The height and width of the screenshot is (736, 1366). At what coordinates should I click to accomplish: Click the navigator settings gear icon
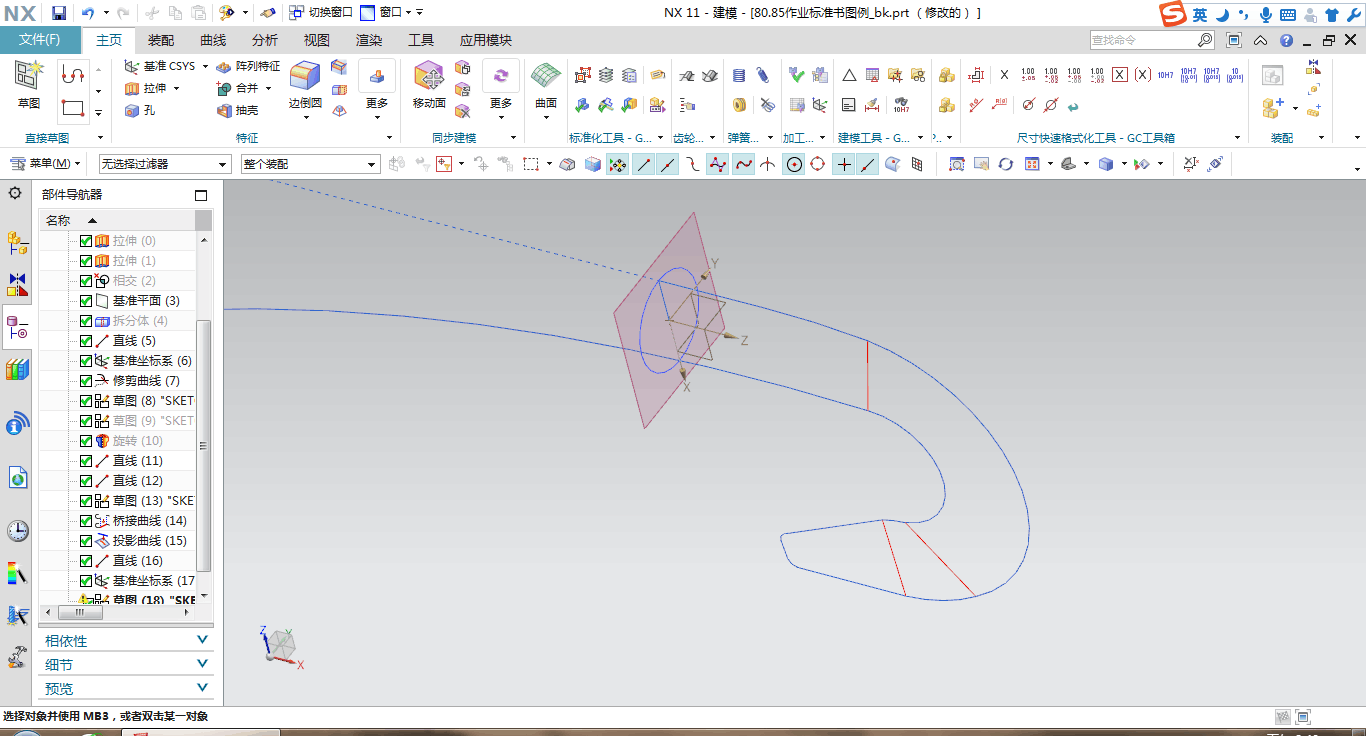tap(15, 193)
